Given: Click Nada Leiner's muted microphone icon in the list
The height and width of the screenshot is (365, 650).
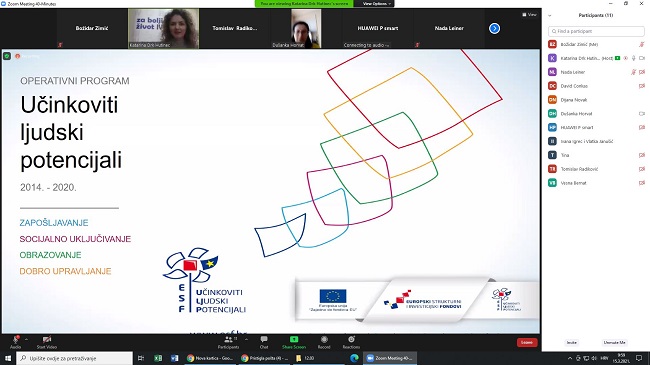Looking at the screenshot, I should 633,72.
